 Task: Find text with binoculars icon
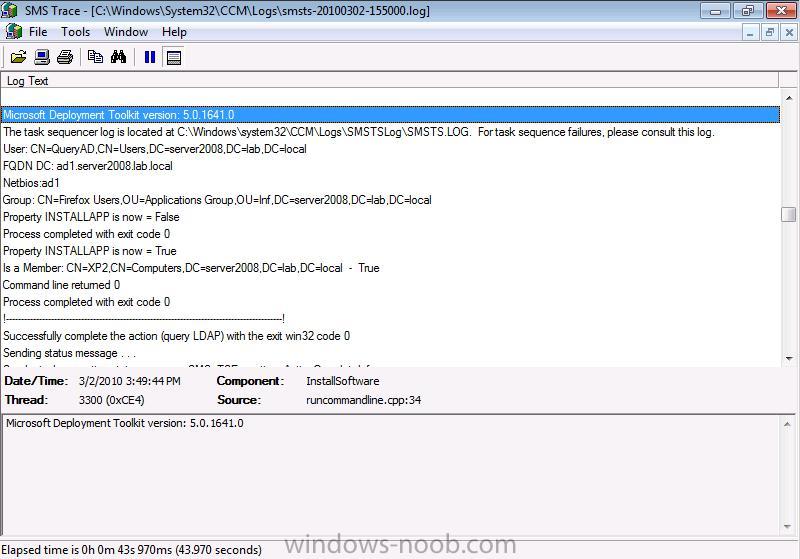click(x=118, y=57)
